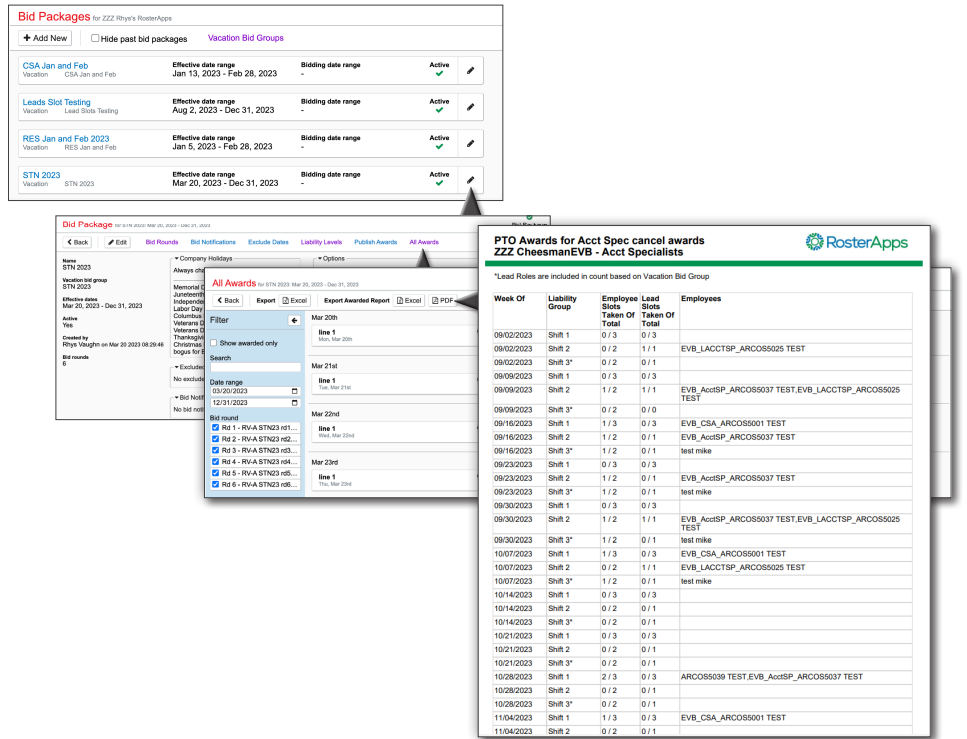967x739 pixels.
Task: Click 'Jan 13, 2023 - Feb 28, 2023' date range
Action: [224, 73]
